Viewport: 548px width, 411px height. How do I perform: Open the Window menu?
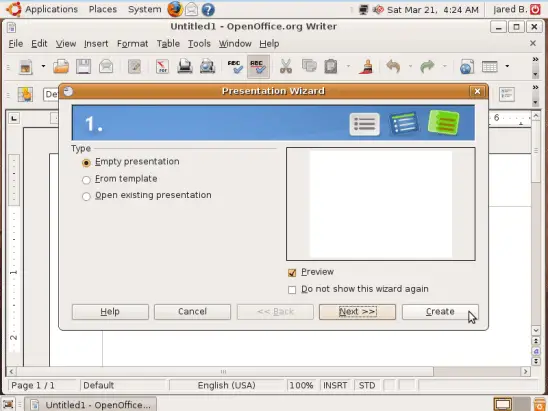235,44
